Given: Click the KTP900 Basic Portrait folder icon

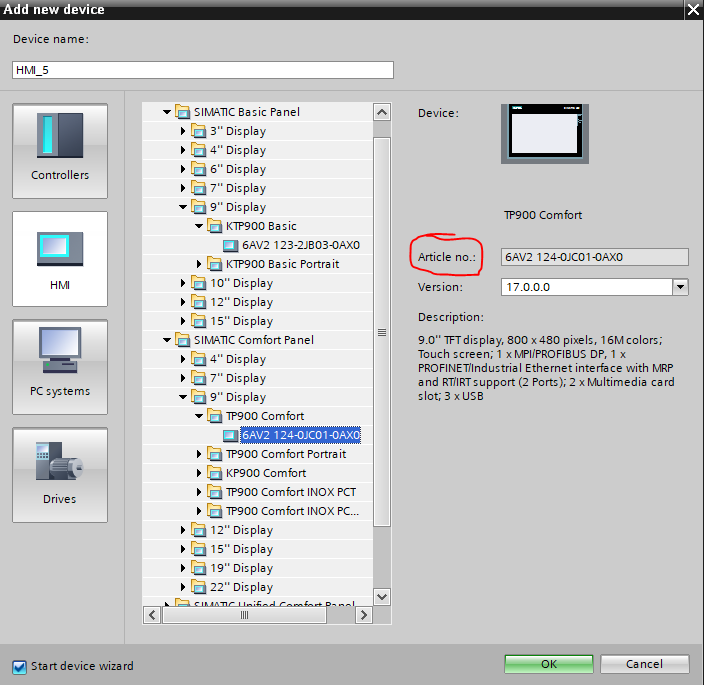Looking at the screenshot, I should (x=214, y=264).
